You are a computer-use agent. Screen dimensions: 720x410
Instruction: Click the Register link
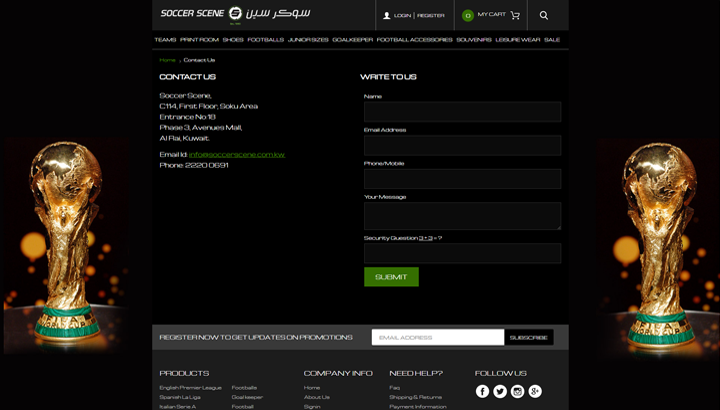click(431, 16)
